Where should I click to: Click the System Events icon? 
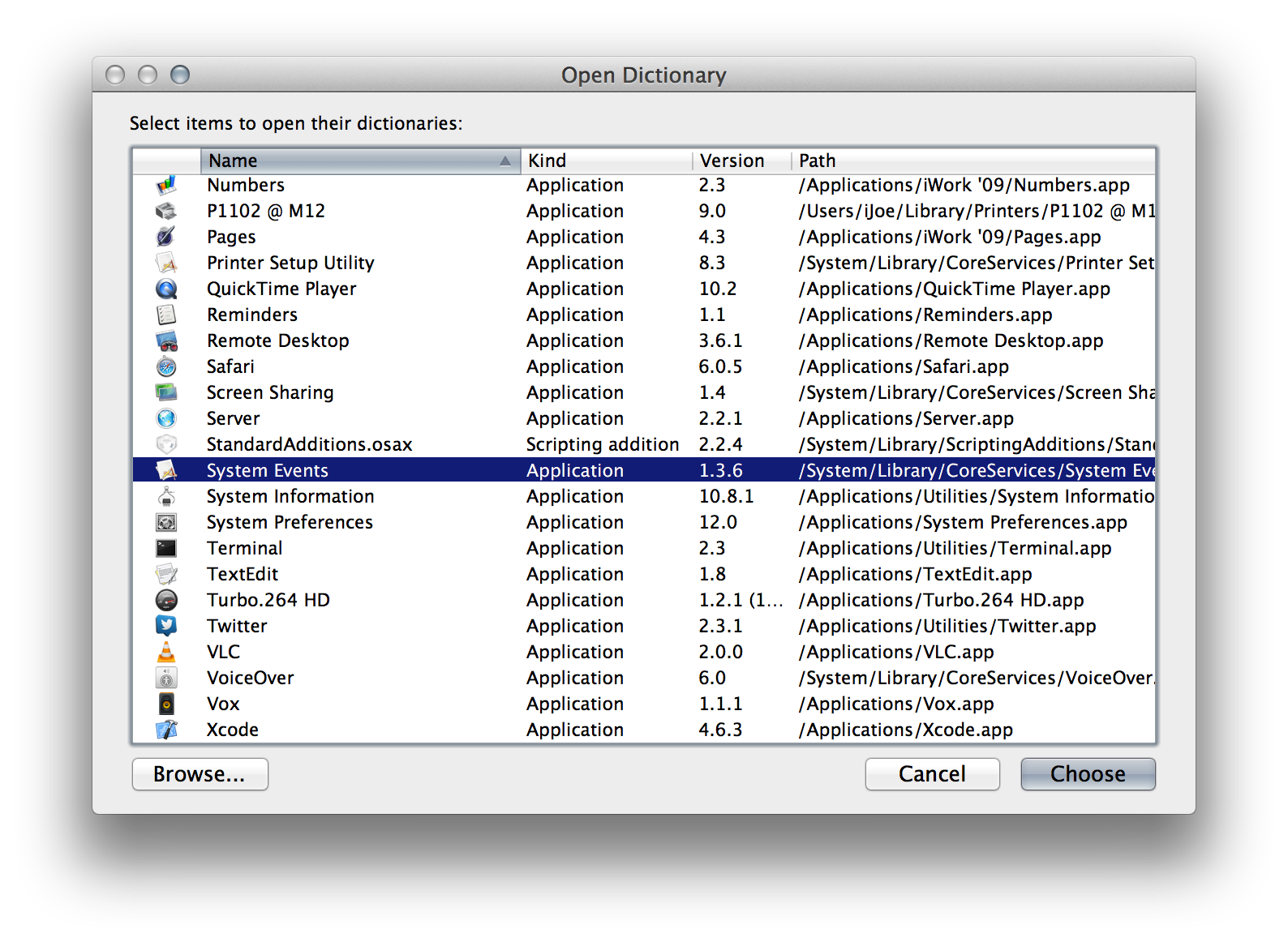point(166,470)
